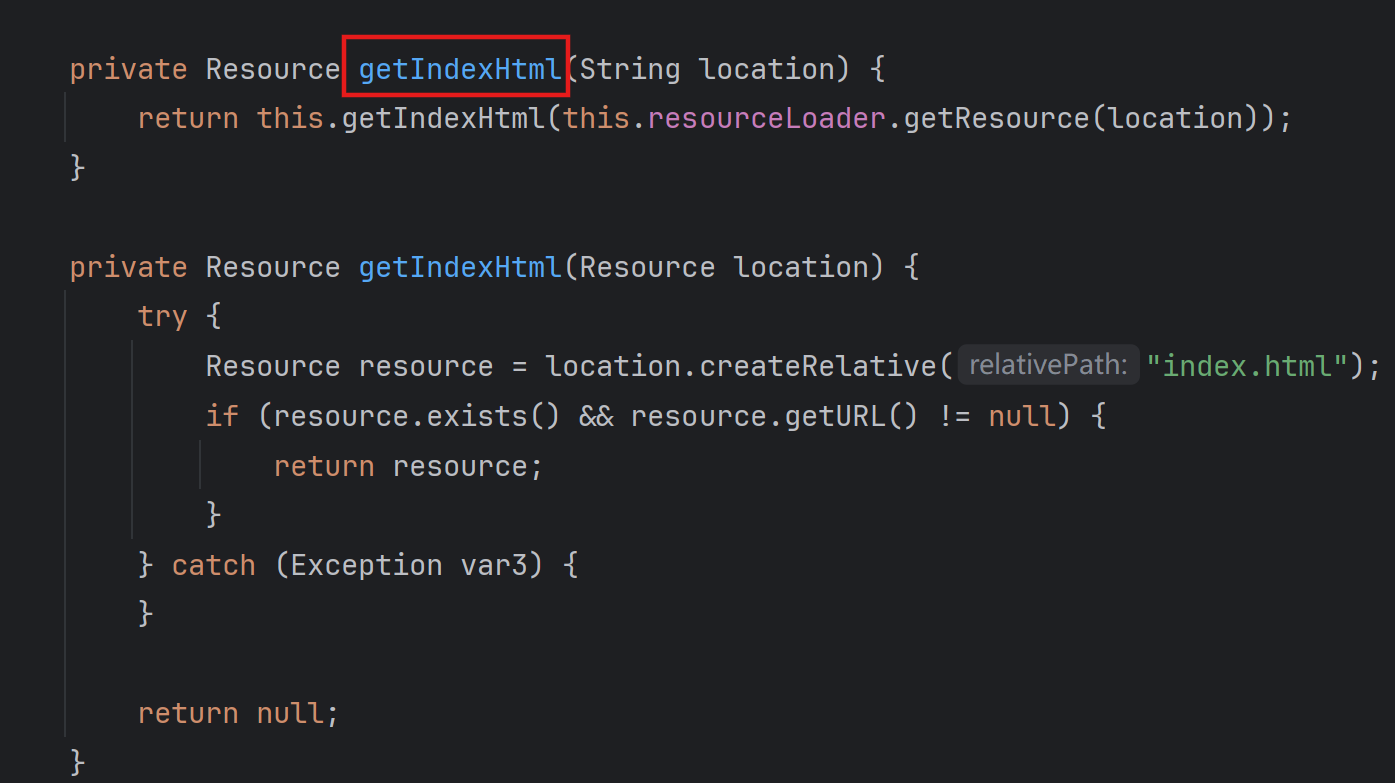Image resolution: width=1395 pixels, height=783 pixels.
Task: Click the var3 exception variable
Action: (497, 564)
